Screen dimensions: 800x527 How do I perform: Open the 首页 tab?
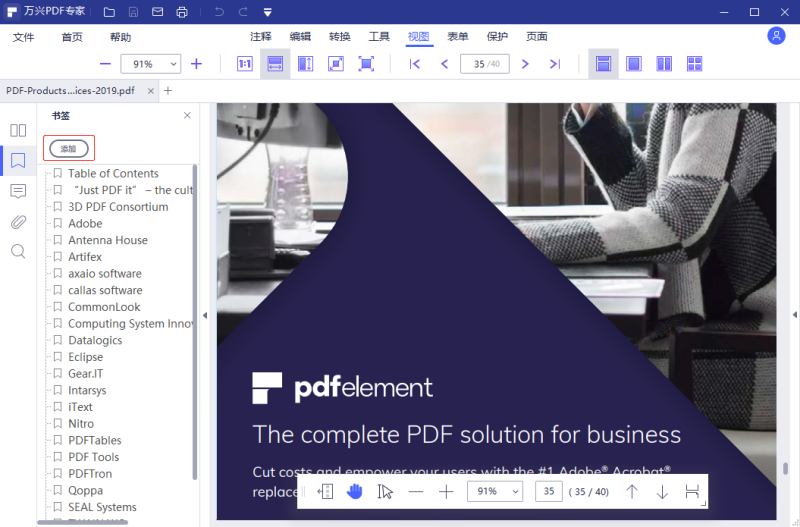72,37
